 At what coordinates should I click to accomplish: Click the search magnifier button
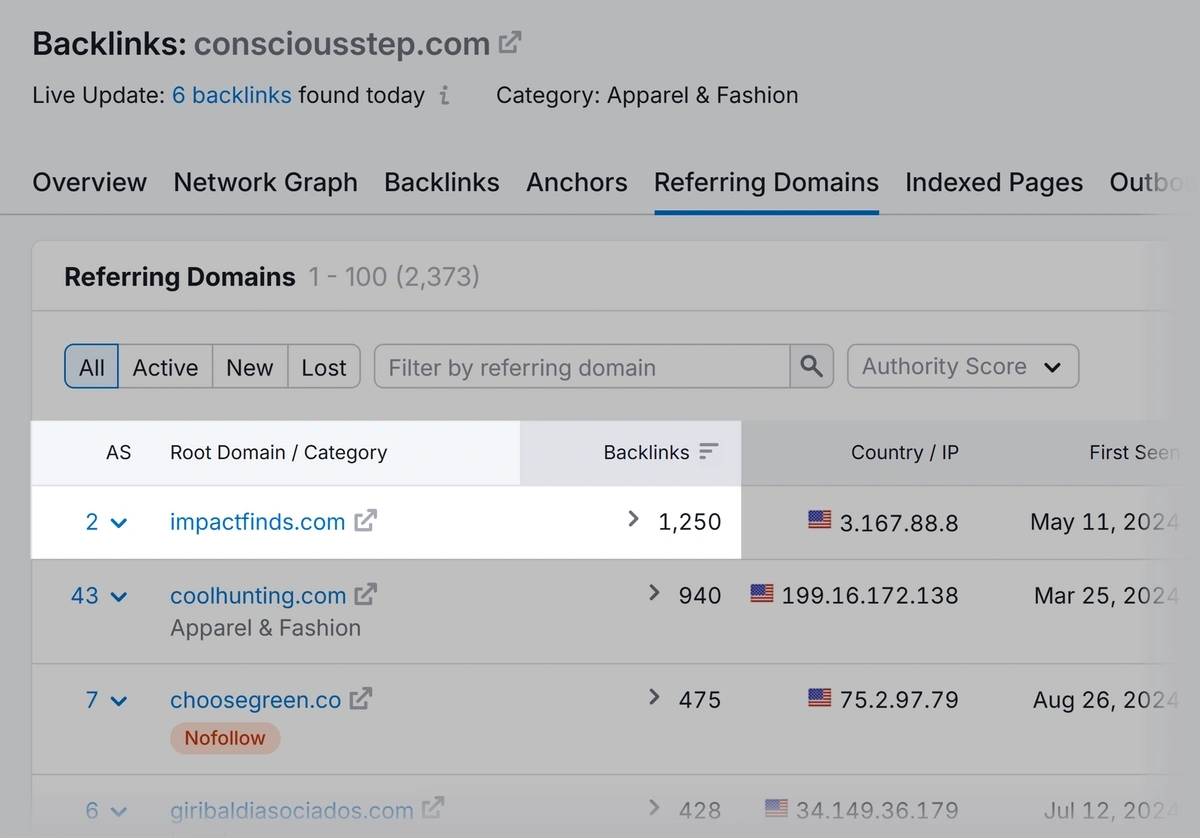(812, 367)
